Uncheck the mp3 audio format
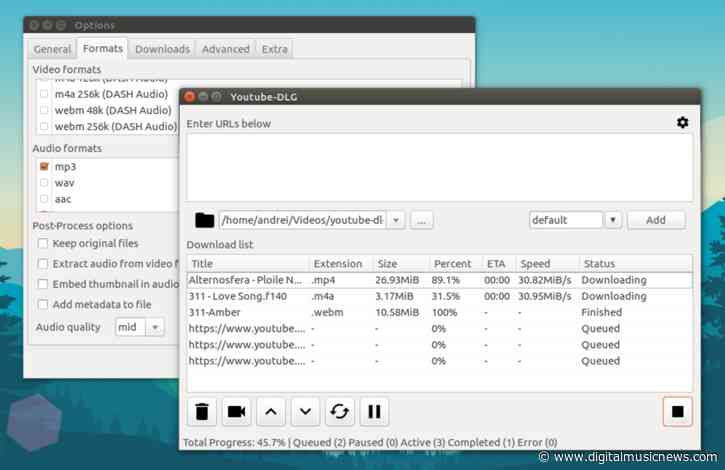This screenshot has width=725, height=470. coord(44,166)
